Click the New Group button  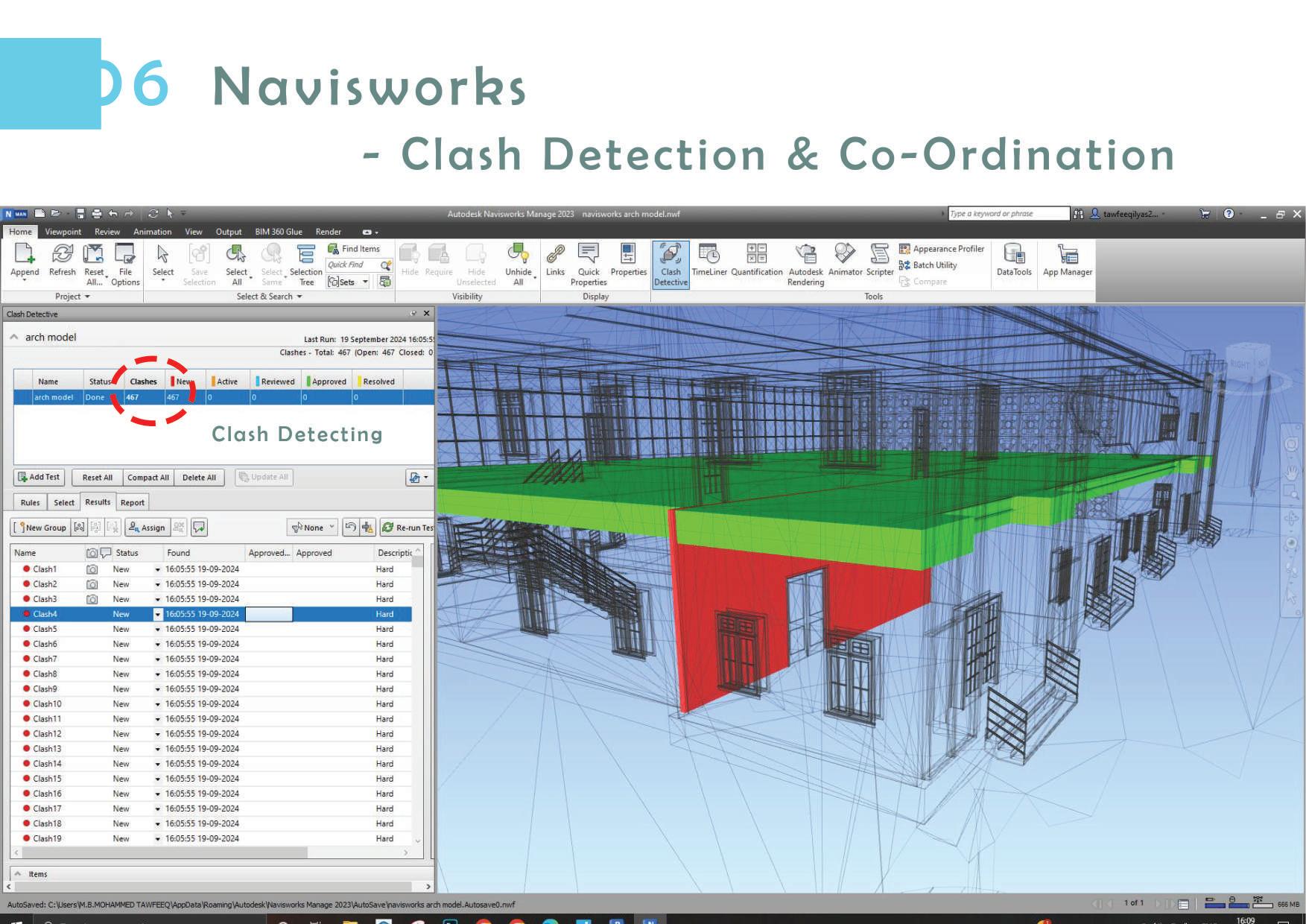[40, 528]
